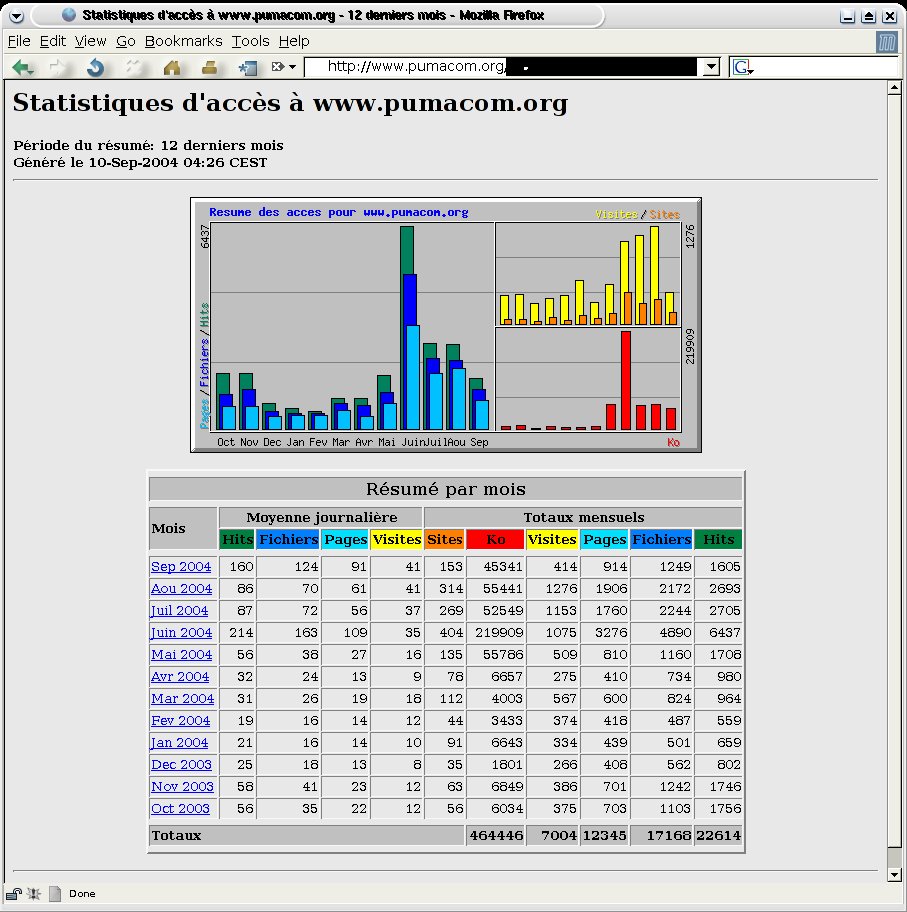Click the Firefox globe icon in title bar
The height and width of the screenshot is (912, 907).
click(x=69, y=15)
